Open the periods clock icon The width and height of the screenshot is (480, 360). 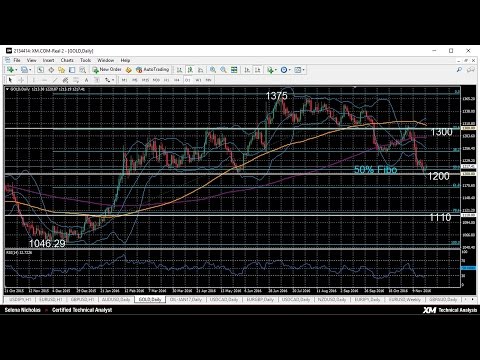284,70
